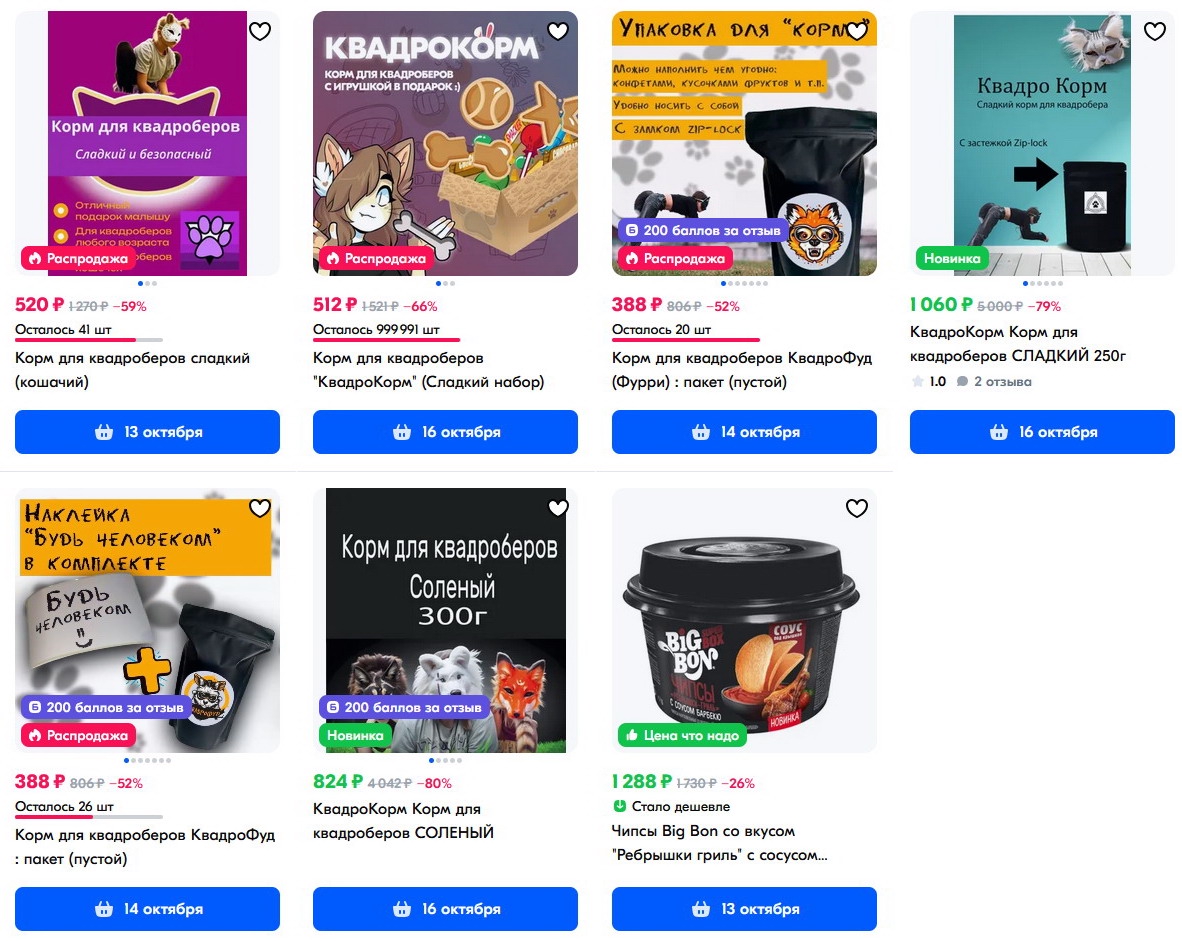The image size is (1182, 941).
Task: Click heart icon on Наклейка Будь человеком card
Action: click(x=260, y=508)
